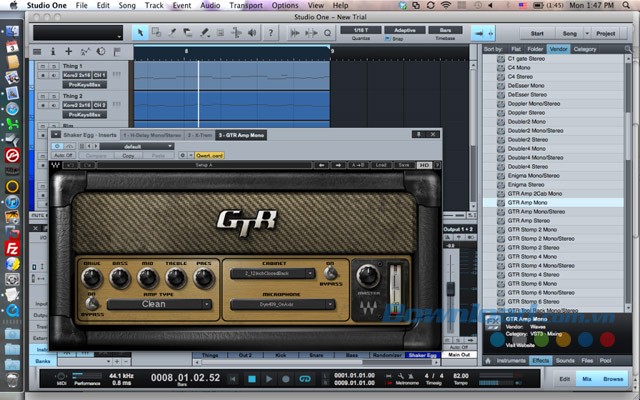Viewport: 640px width, 400px height.
Task: Open the Audio menu
Action: 210,5
